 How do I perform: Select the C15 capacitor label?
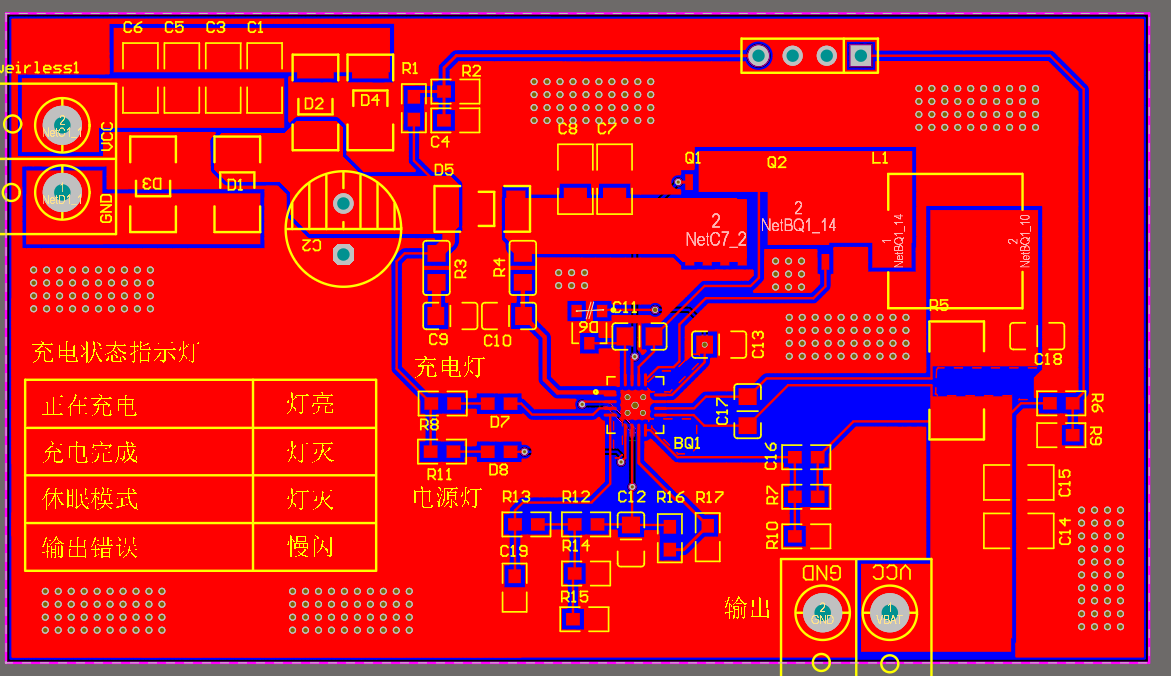[x=1065, y=483]
